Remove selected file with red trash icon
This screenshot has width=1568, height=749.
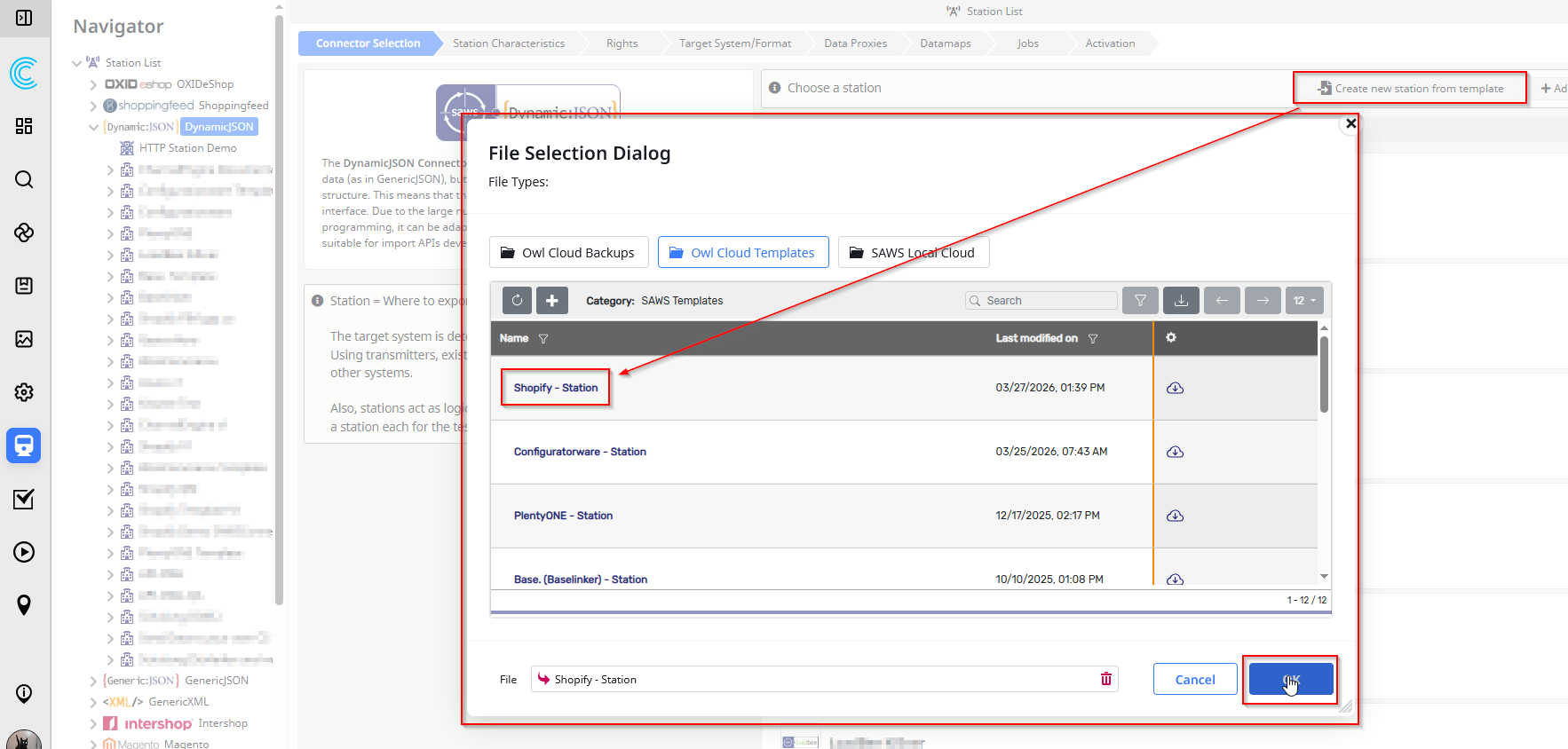[x=1106, y=679]
